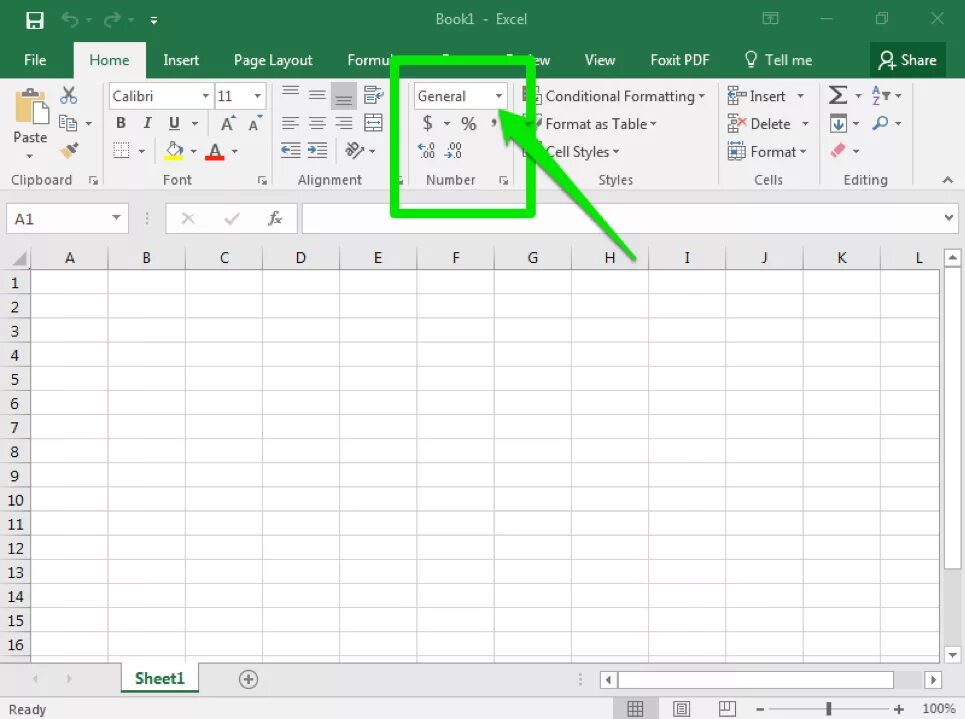The width and height of the screenshot is (965, 719).
Task: Expand the Name Box A1 dropdown
Action: (x=116, y=217)
